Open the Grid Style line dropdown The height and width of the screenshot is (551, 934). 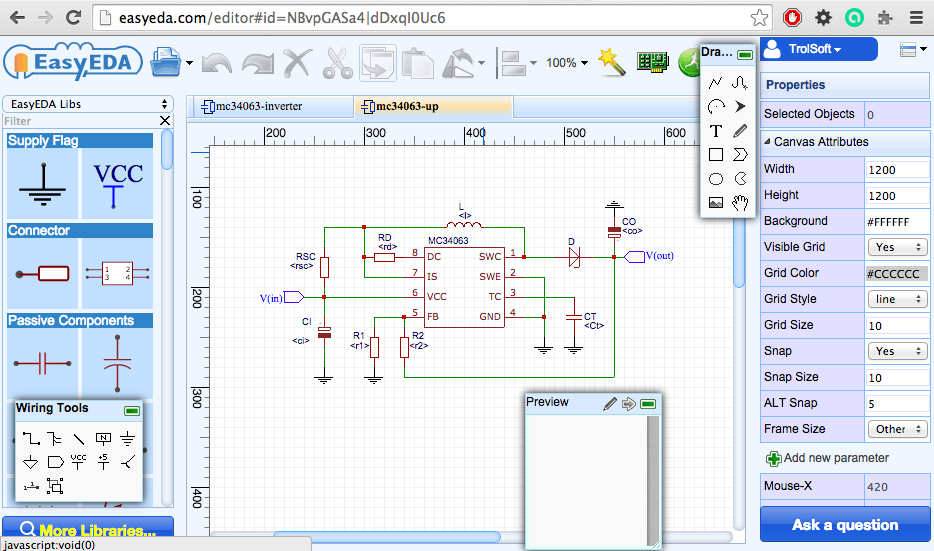point(896,299)
